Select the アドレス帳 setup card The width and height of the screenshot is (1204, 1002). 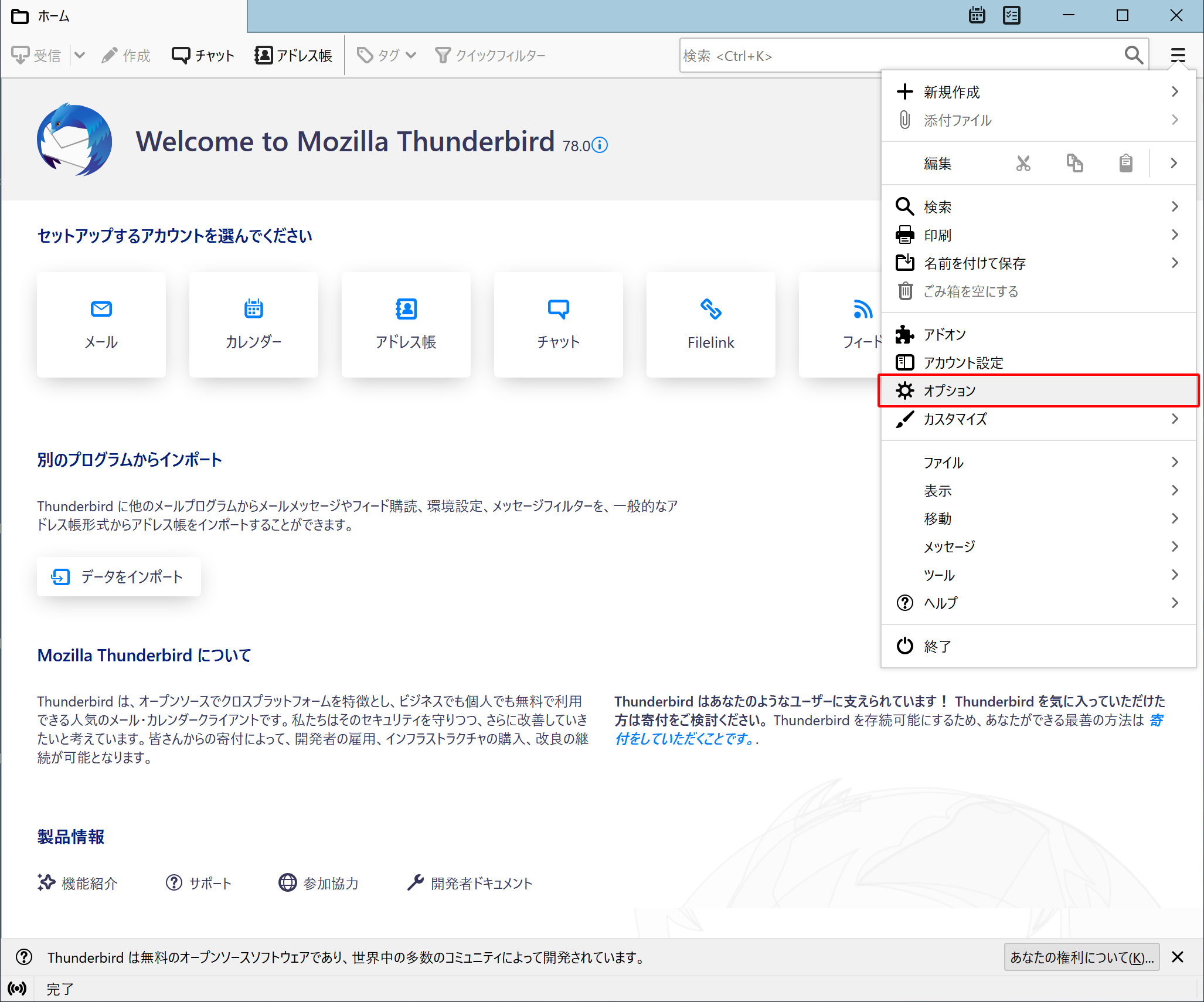[x=406, y=325]
